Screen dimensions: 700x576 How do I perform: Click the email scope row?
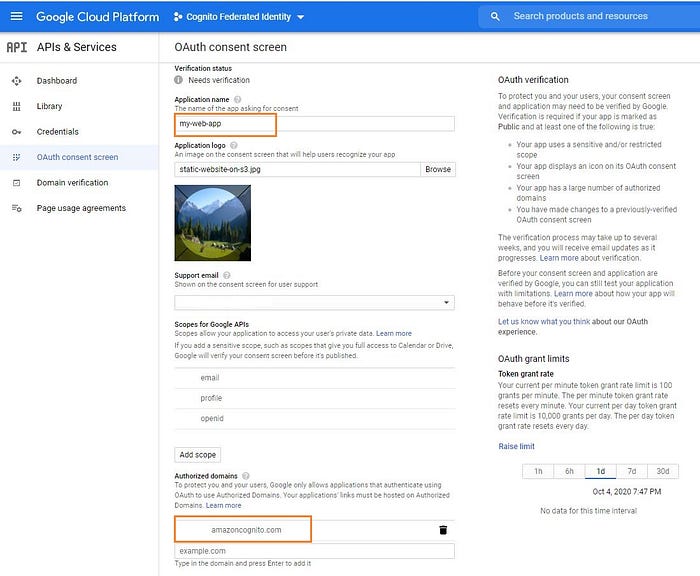[315, 378]
